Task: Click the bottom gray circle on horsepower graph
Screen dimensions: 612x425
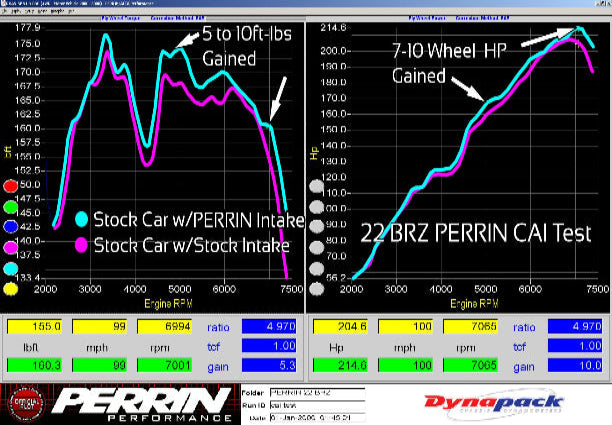Action: pyautogui.click(x=317, y=290)
